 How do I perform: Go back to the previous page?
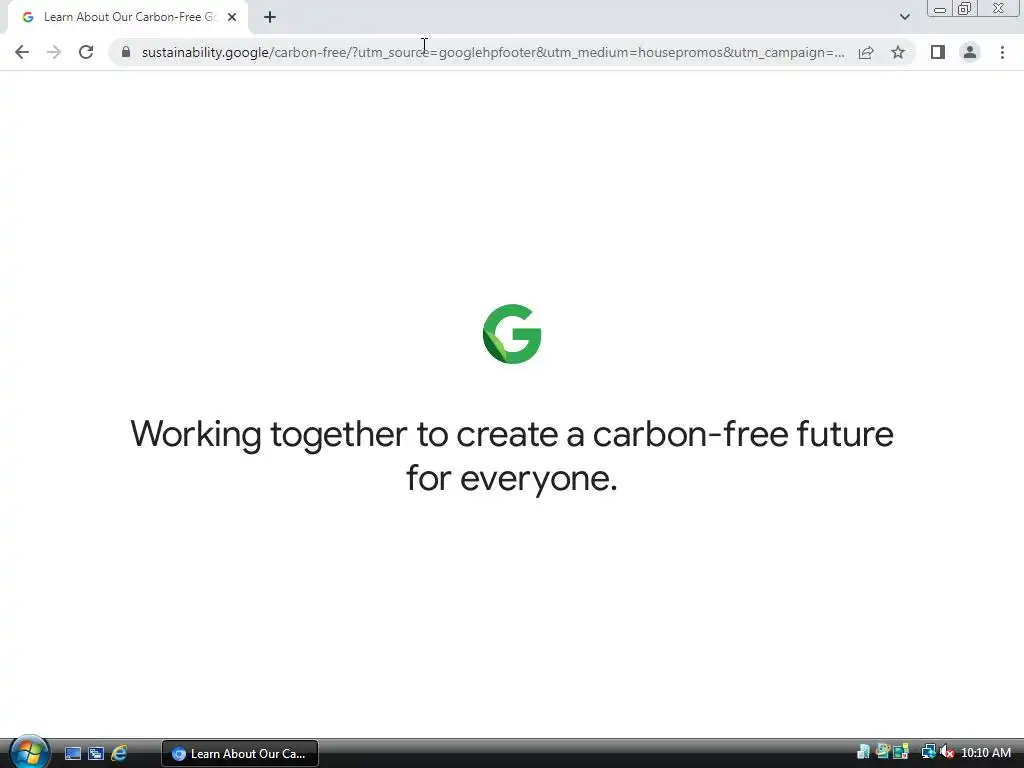click(22, 52)
